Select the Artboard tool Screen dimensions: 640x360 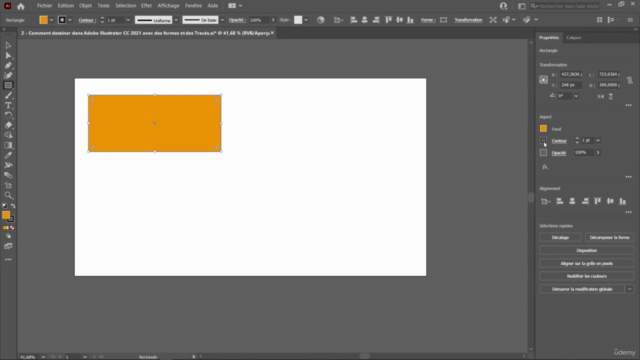click(8, 185)
